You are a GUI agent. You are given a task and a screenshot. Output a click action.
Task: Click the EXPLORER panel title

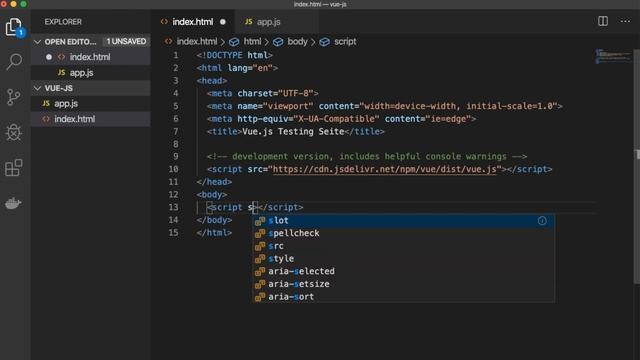click(63, 22)
